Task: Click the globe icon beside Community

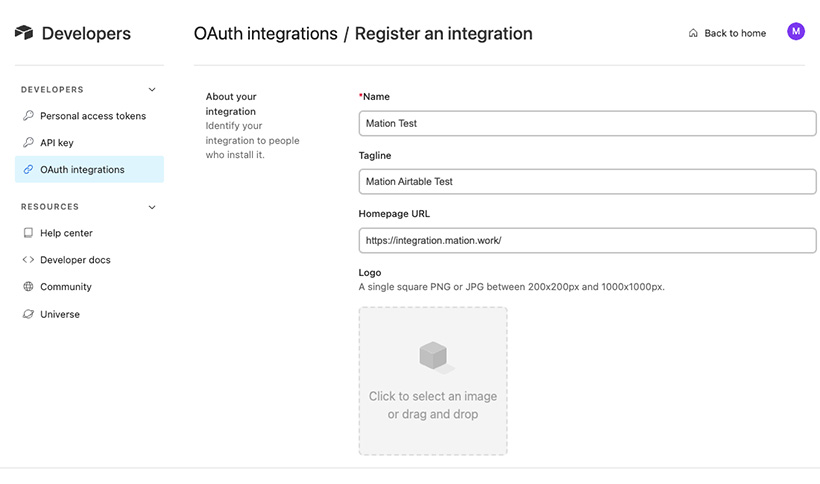Action: click(x=28, y=286)
